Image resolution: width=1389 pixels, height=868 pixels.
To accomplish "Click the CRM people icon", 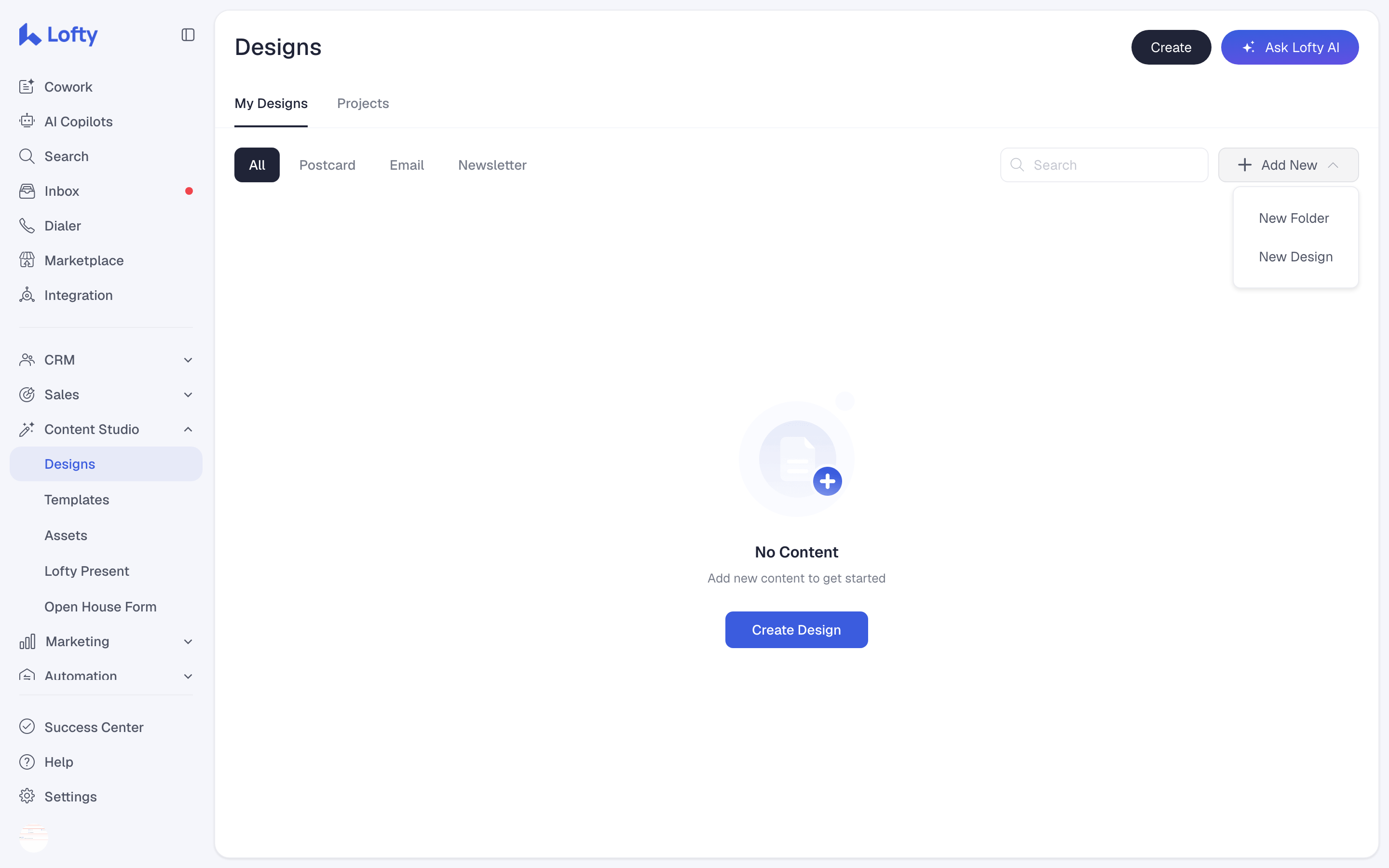I will (x=27, y=360).
